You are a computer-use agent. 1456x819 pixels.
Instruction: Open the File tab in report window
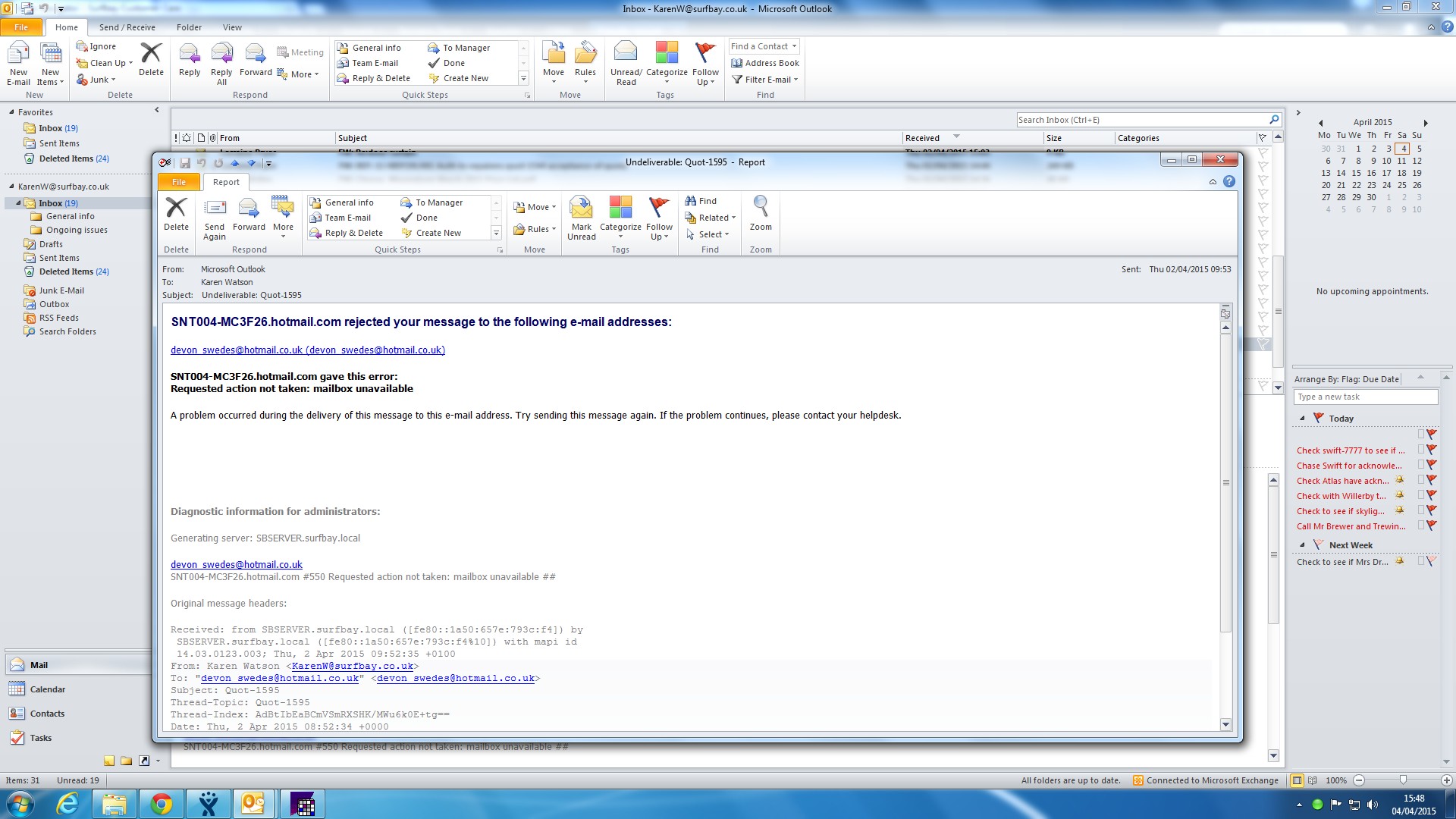click(x=179, y=182)
